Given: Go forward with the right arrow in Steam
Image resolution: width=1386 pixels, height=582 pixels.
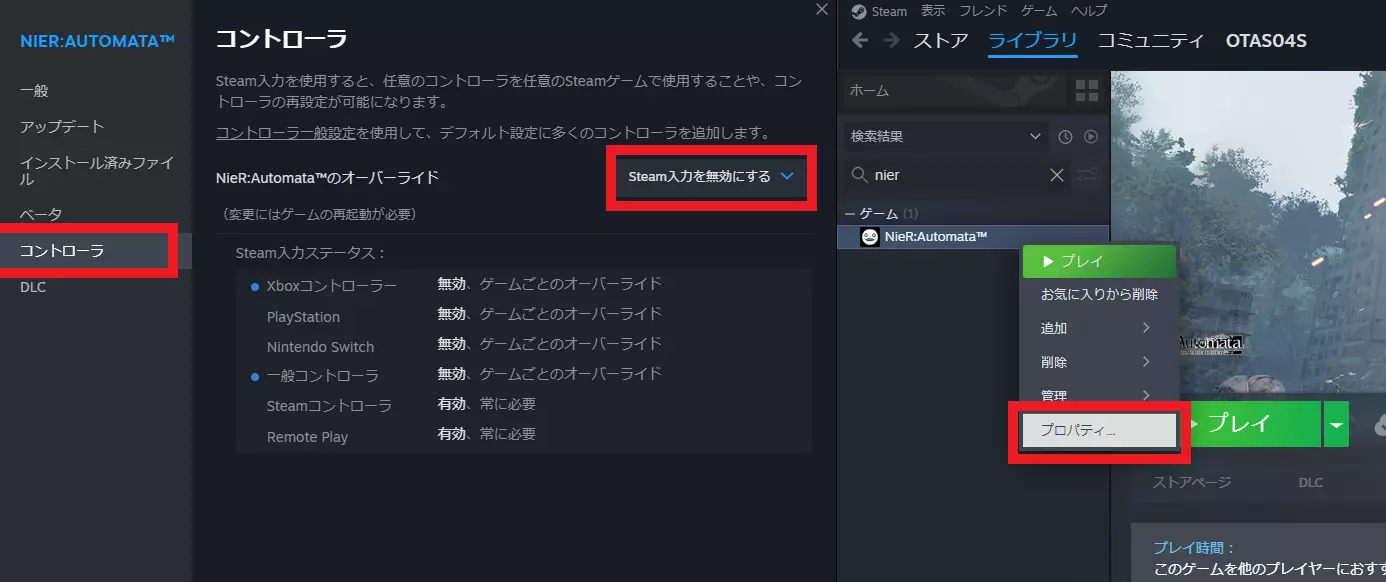Looking at the screenshot, I should point(892,41).
